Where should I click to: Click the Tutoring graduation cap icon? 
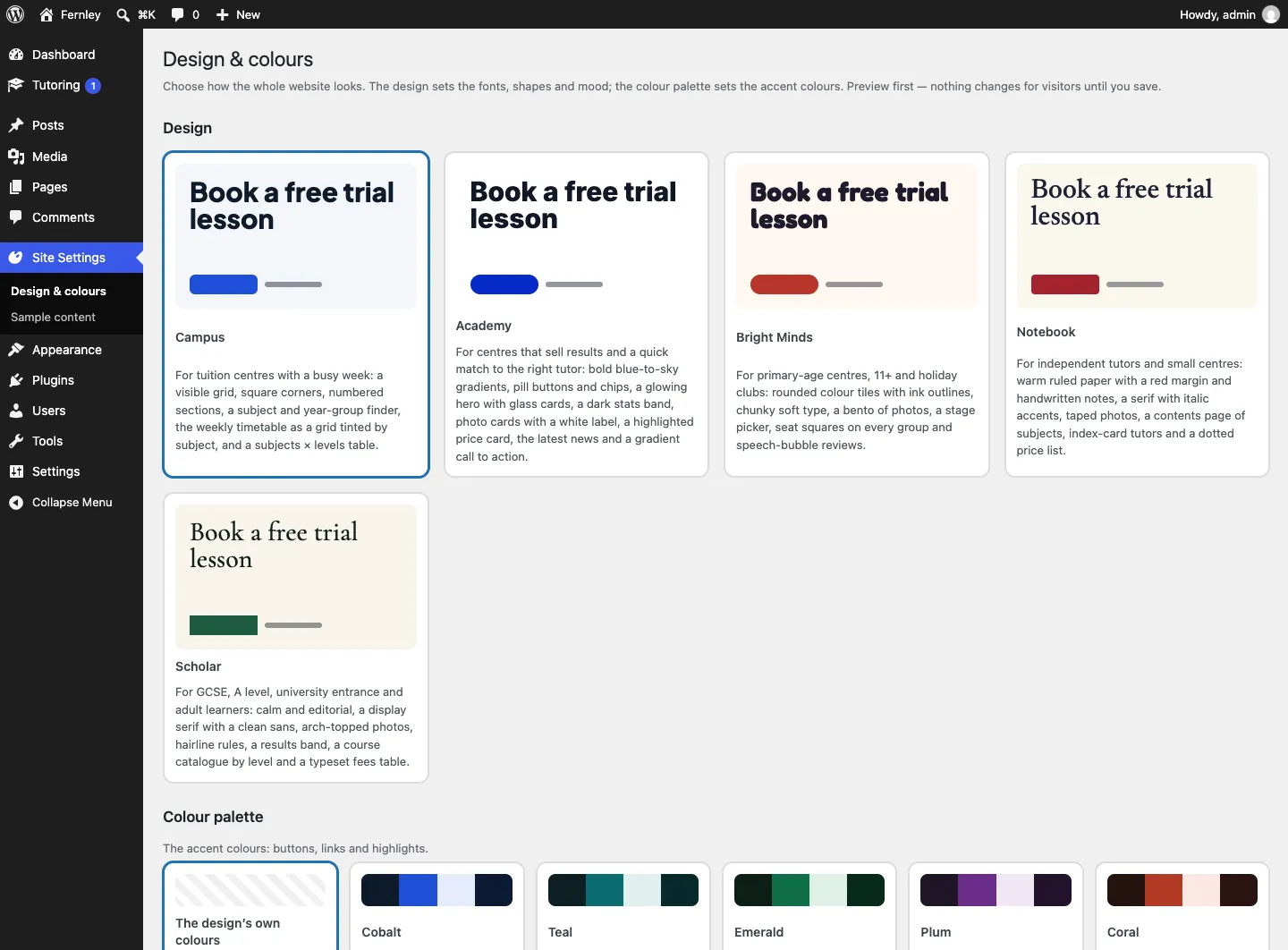coord(16,85)
